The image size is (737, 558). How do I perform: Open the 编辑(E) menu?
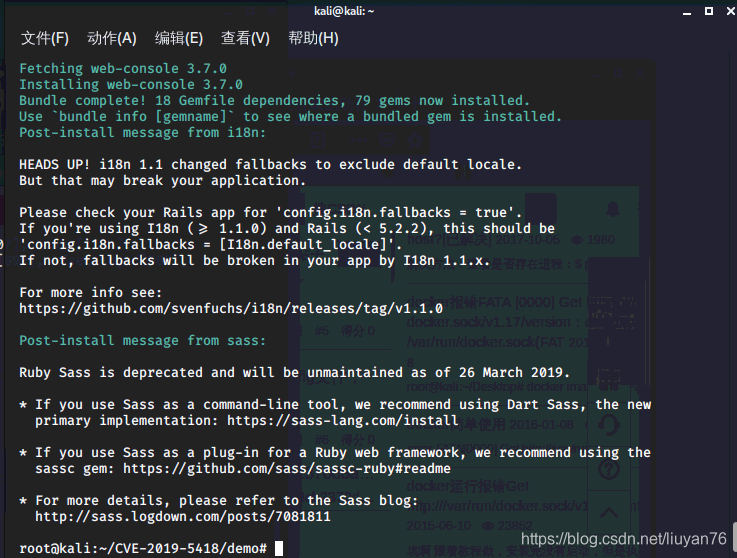[179, 38]
